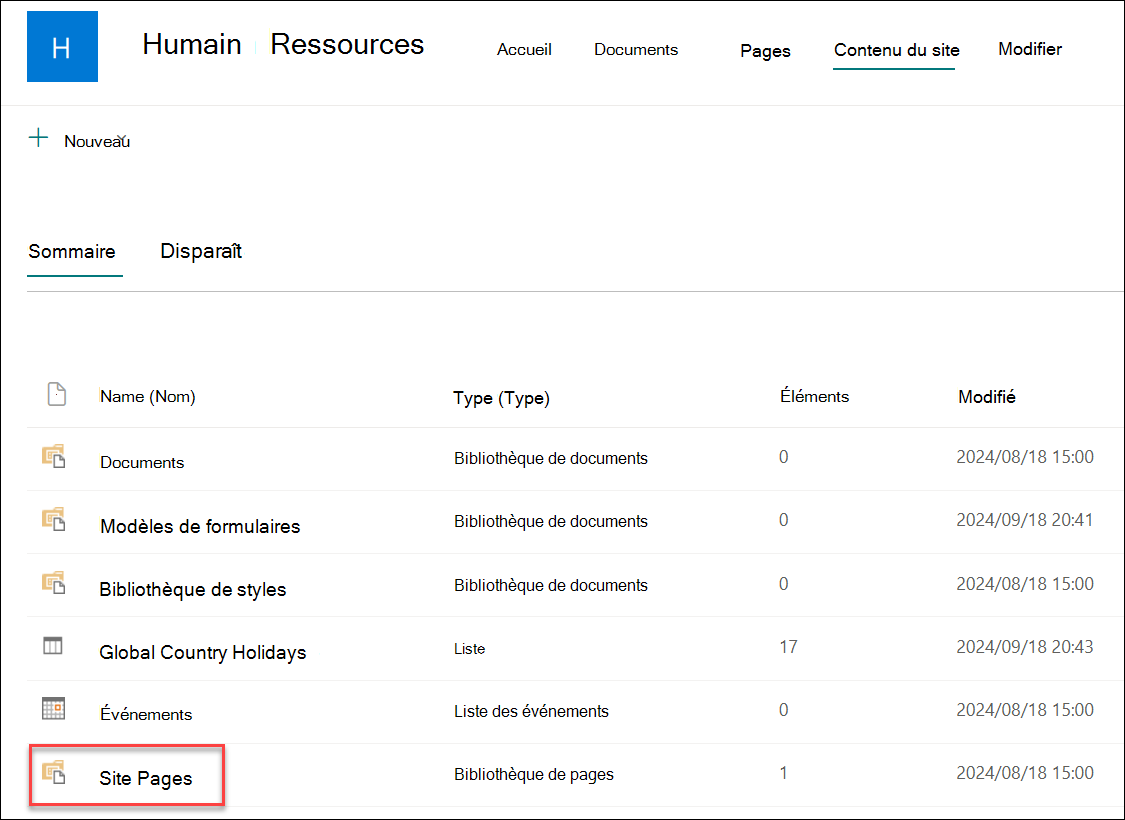1125x820 pixels.
Task: Click the calendar icon for Événements row
Action: 54,709
